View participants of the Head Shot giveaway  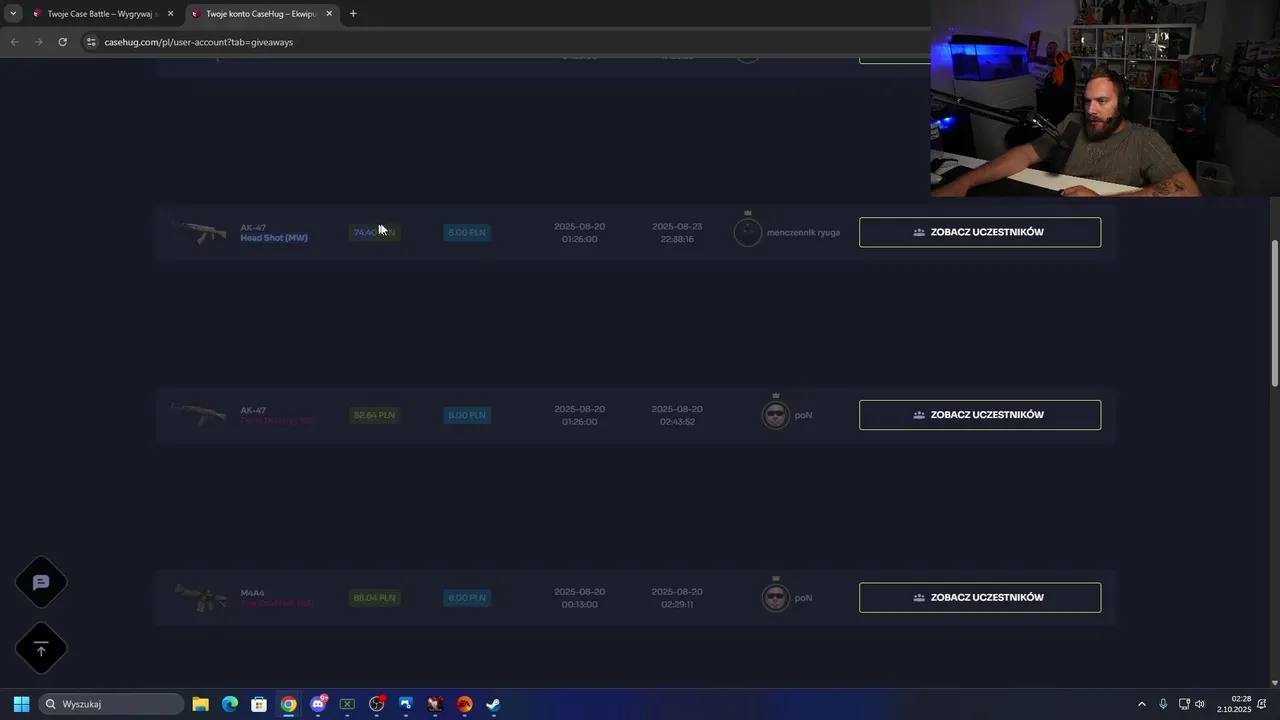click(980, 232)
